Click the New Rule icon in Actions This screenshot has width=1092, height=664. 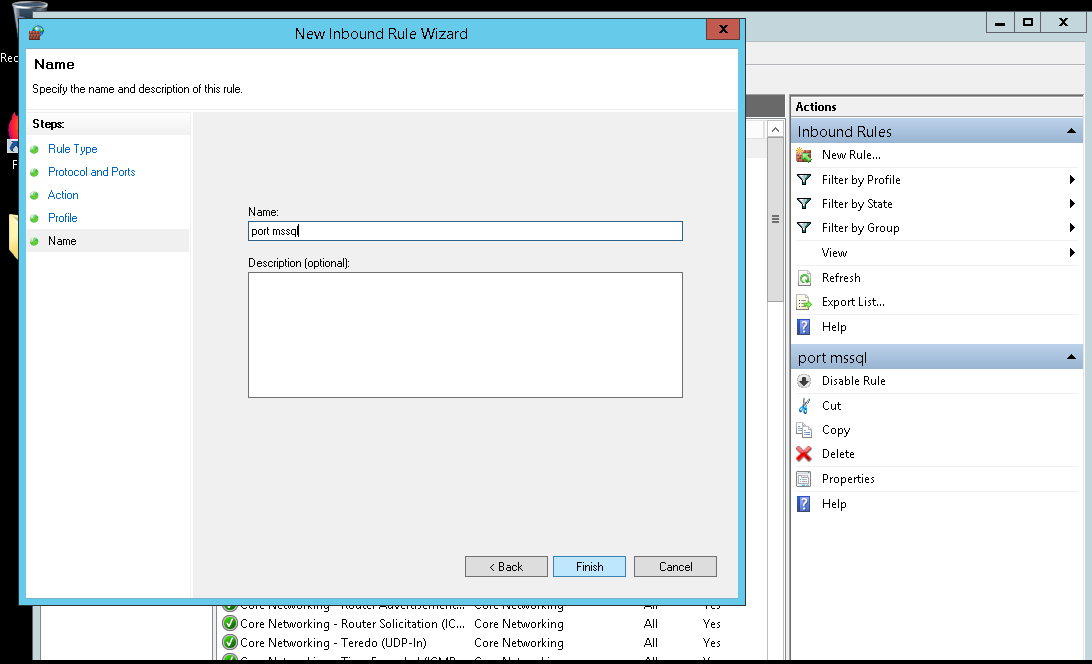coord(804,155)
